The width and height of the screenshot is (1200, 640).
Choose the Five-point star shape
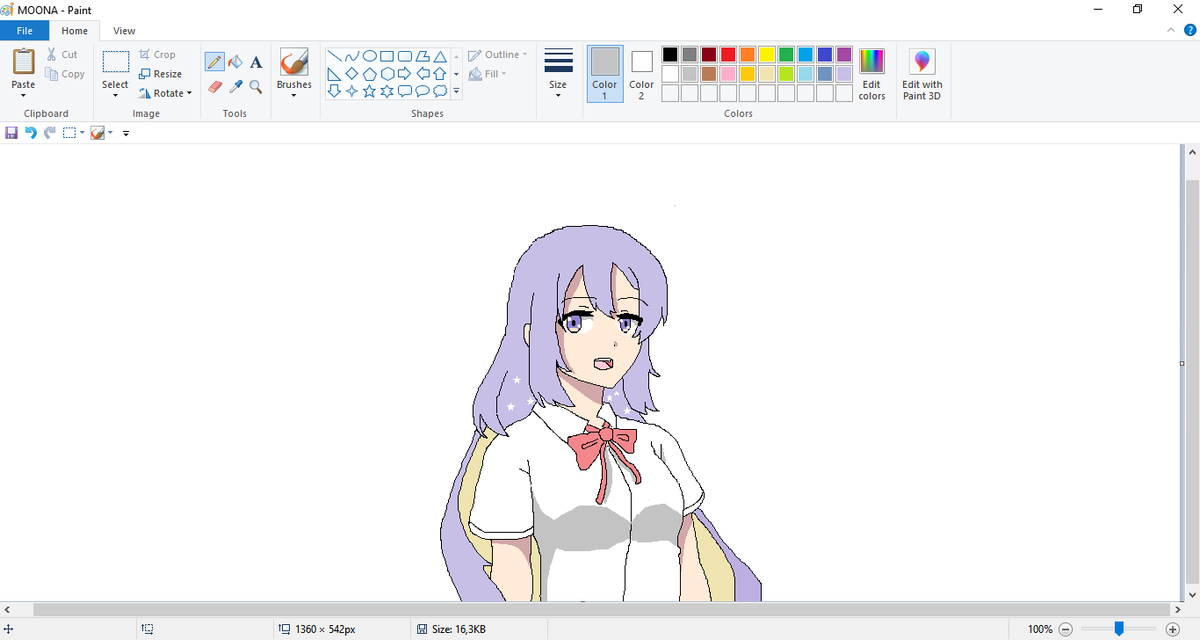[369, 91]
